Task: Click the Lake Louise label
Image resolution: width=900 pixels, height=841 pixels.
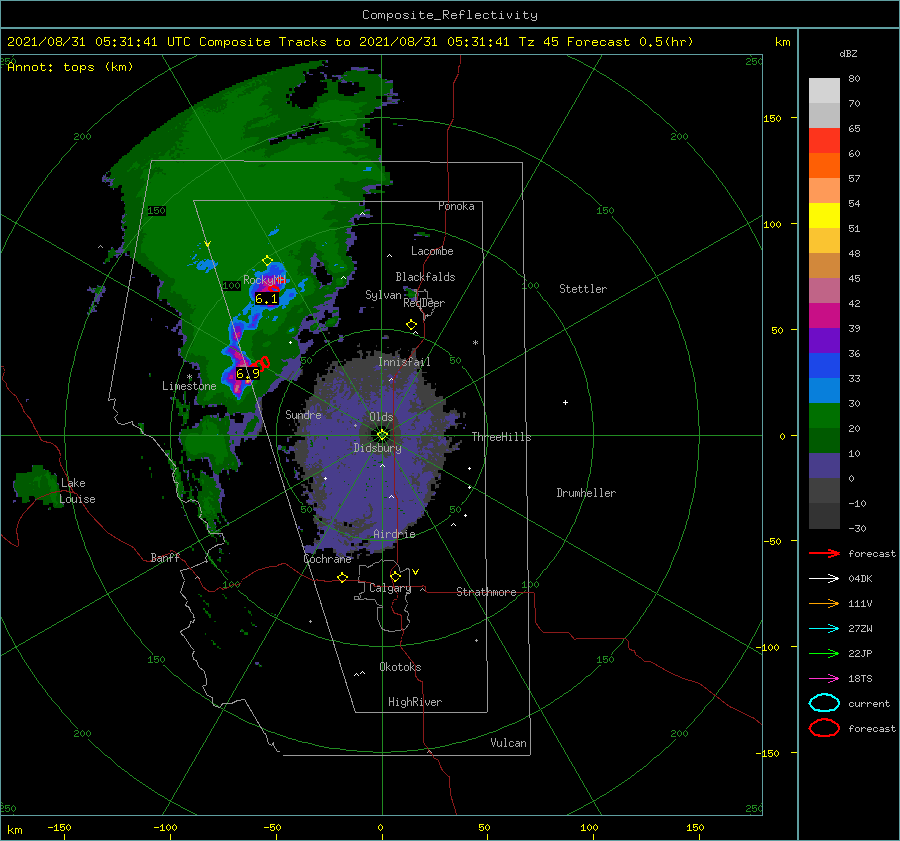Action: click(77, 491)
